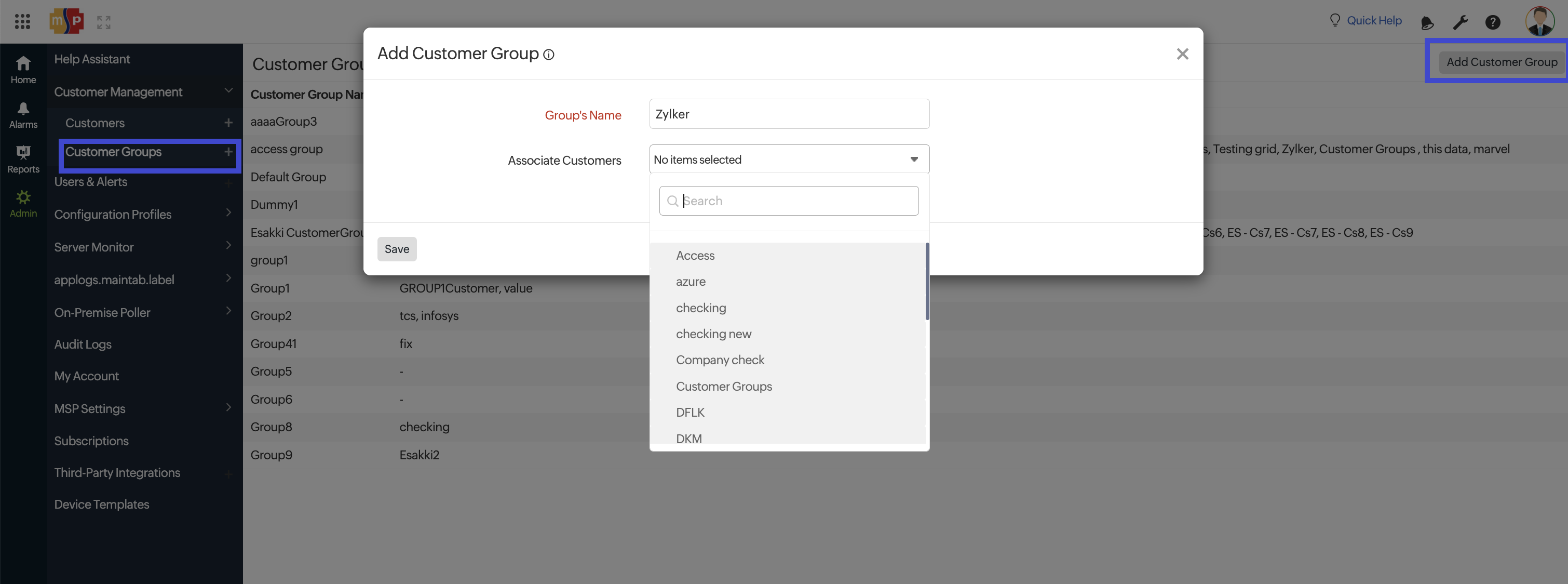Open the apps grid launcher
This screenshot has height=584, width=1568.
pos(22,21)
